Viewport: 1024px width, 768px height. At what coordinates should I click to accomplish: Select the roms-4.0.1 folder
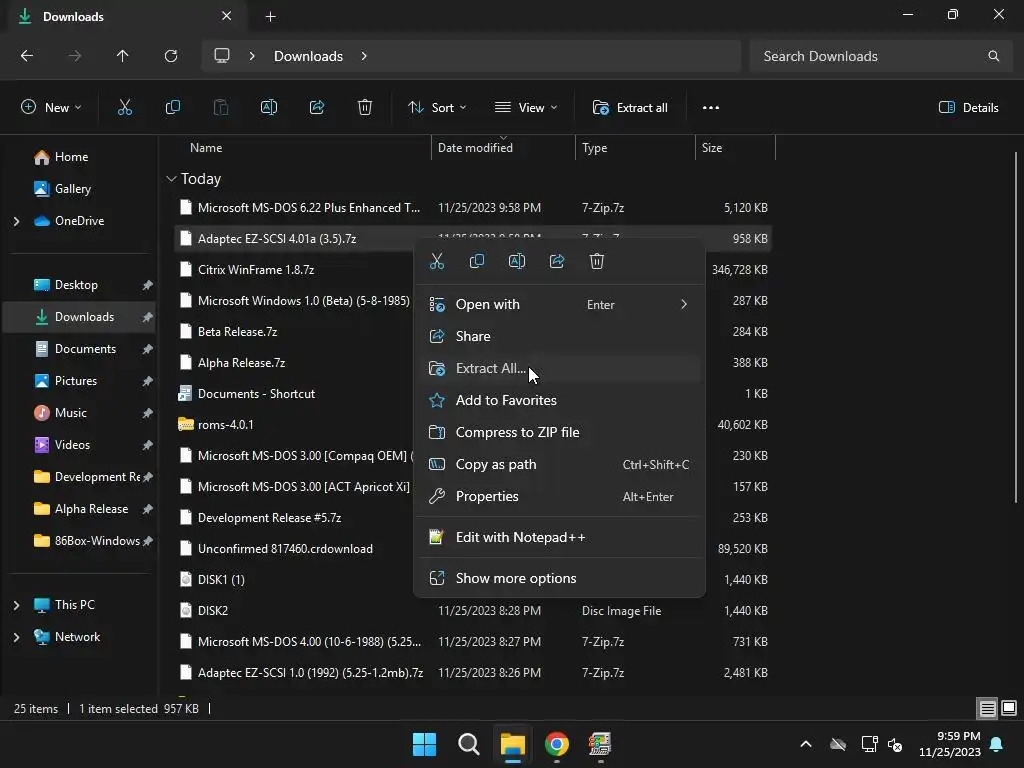(225, 425)
